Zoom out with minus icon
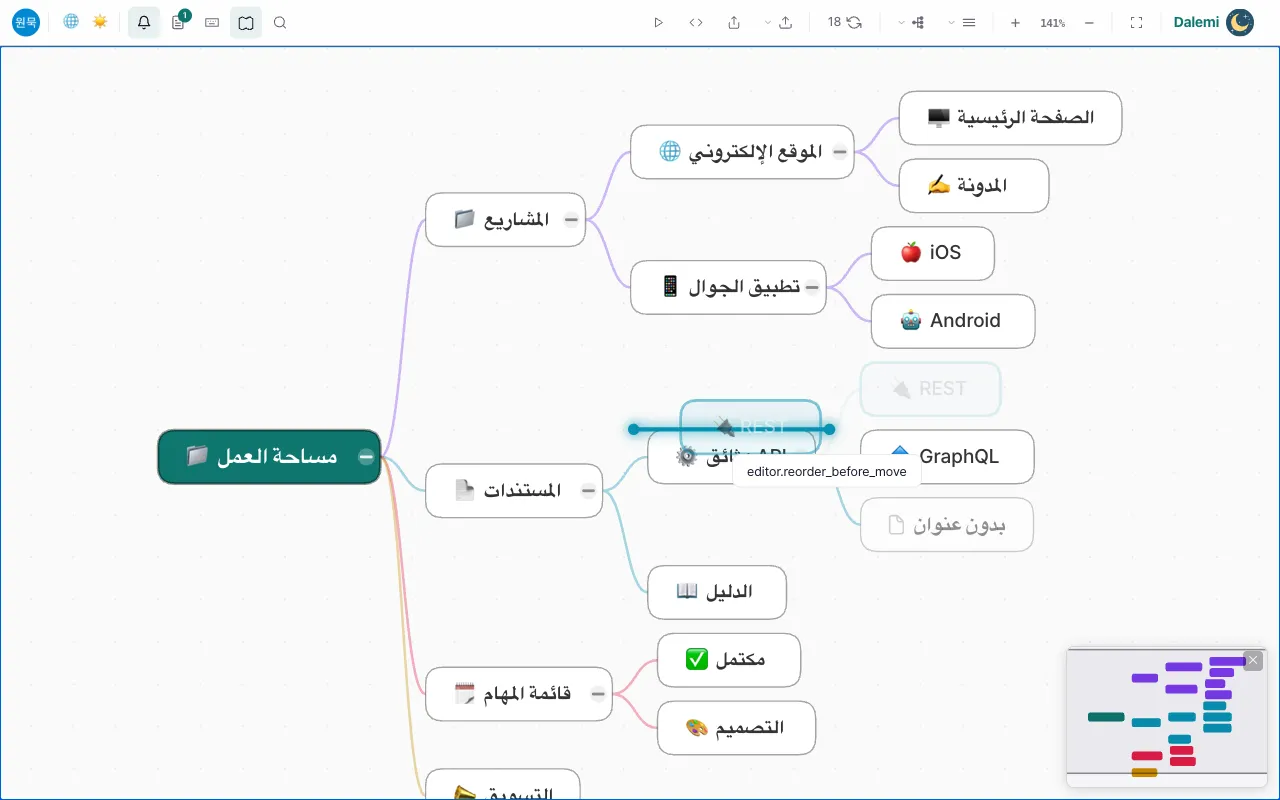 [1089, 22]
